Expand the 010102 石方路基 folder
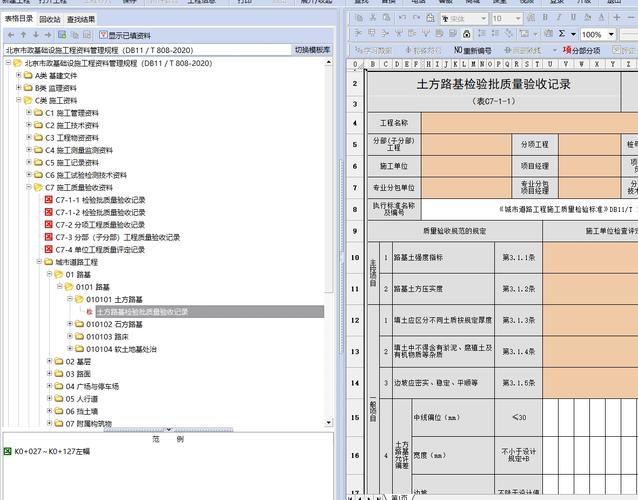Image resolution: width=638 pixels, height=500 pixels. click(70, 324)
